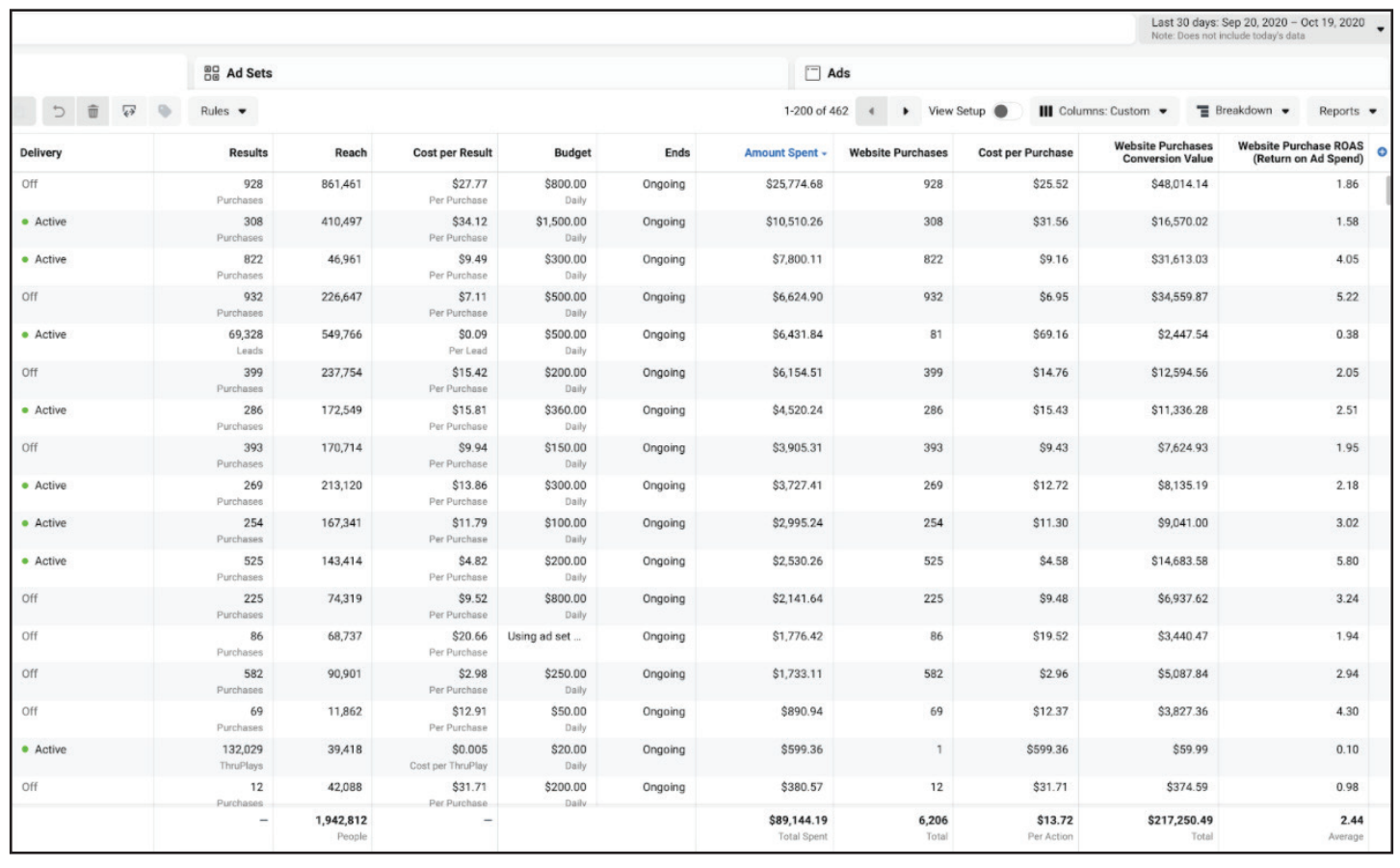Expand the Breakdown dropdown

[x=1242, y=112]
